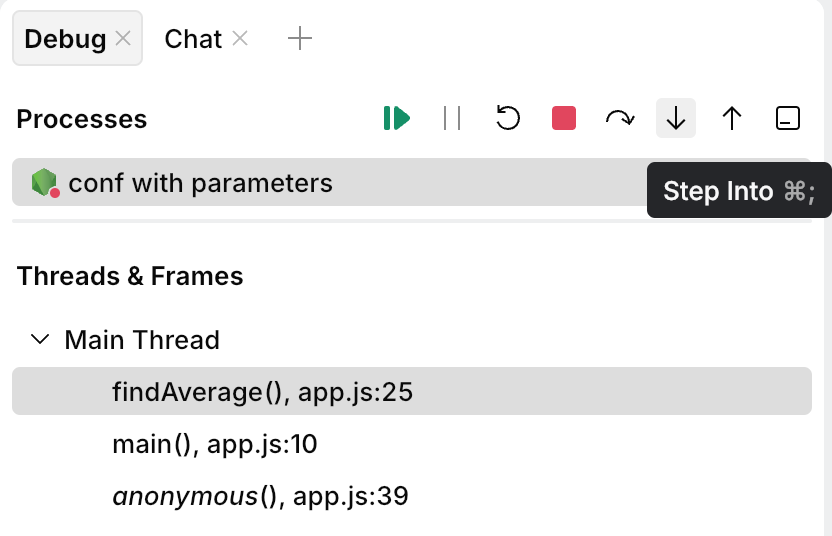Click the Rerun debug session icon
Viewport: 832px width, 536px height.
(x=508, y=119)
